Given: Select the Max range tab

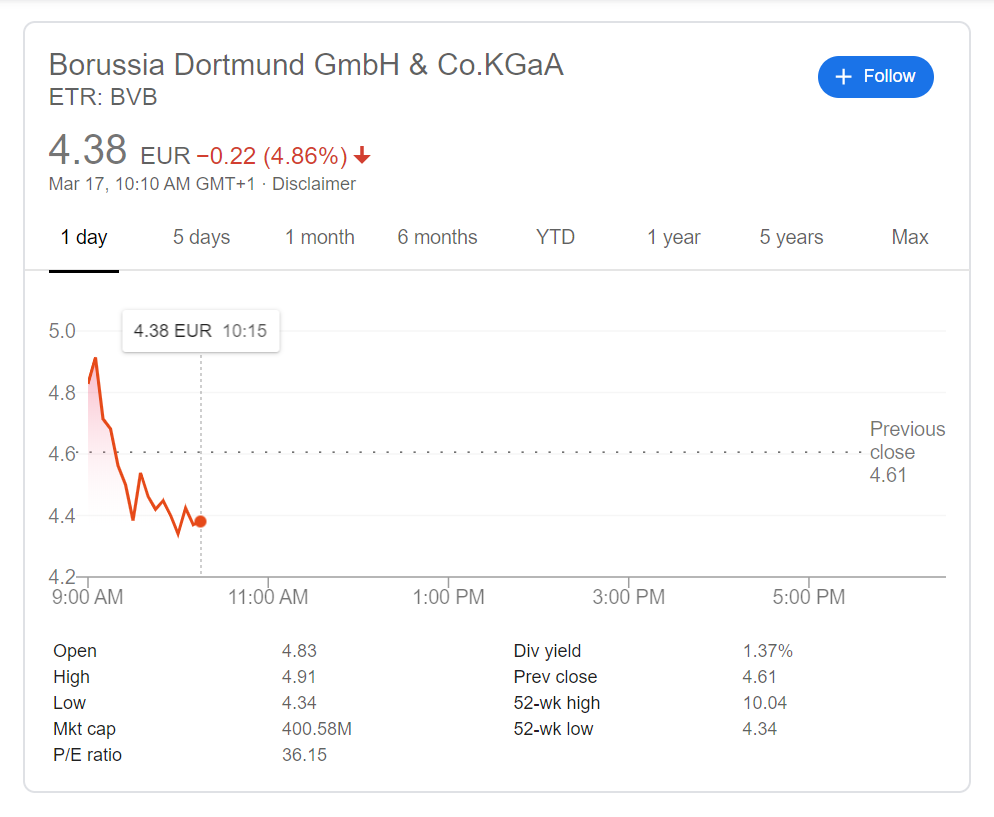Looking at the screenshot, I should click(x=910, y=237).
